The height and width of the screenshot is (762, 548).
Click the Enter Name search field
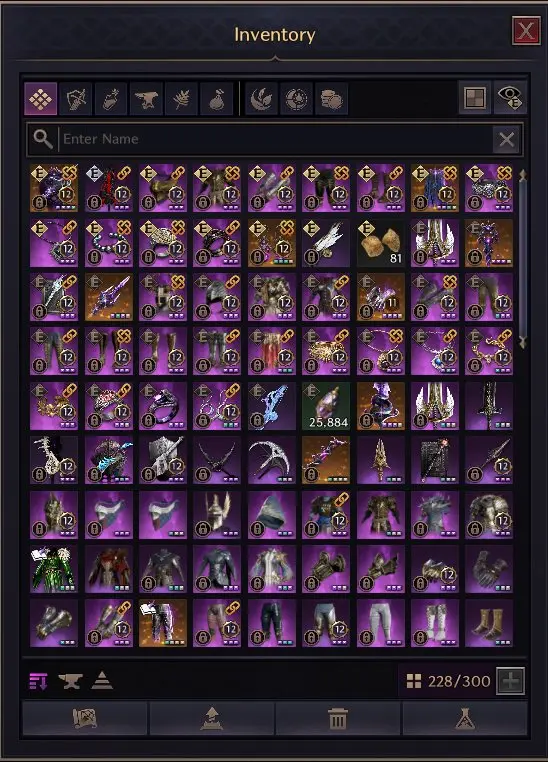click(275, 139)
